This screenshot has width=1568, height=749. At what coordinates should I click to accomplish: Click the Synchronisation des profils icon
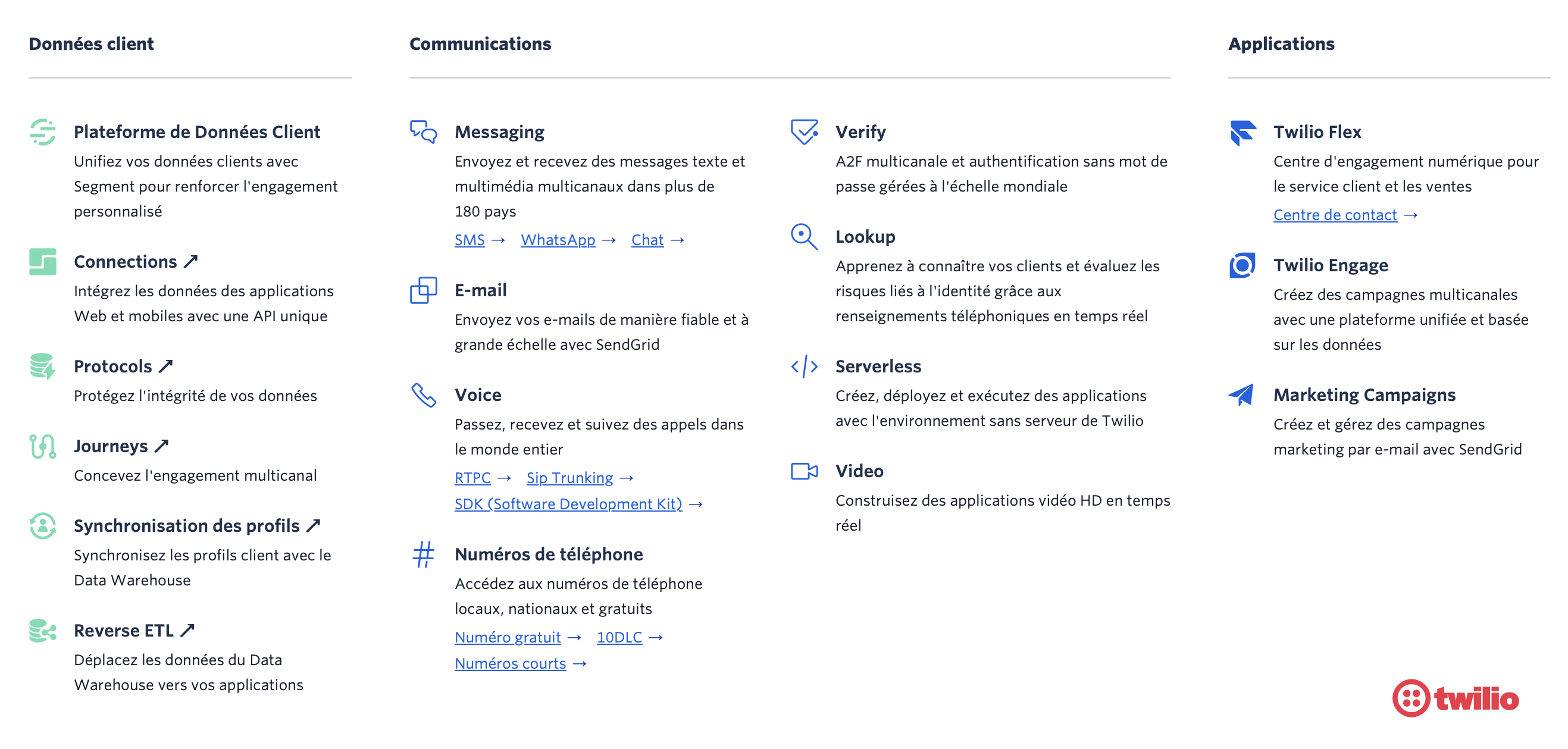click(43, 526)
